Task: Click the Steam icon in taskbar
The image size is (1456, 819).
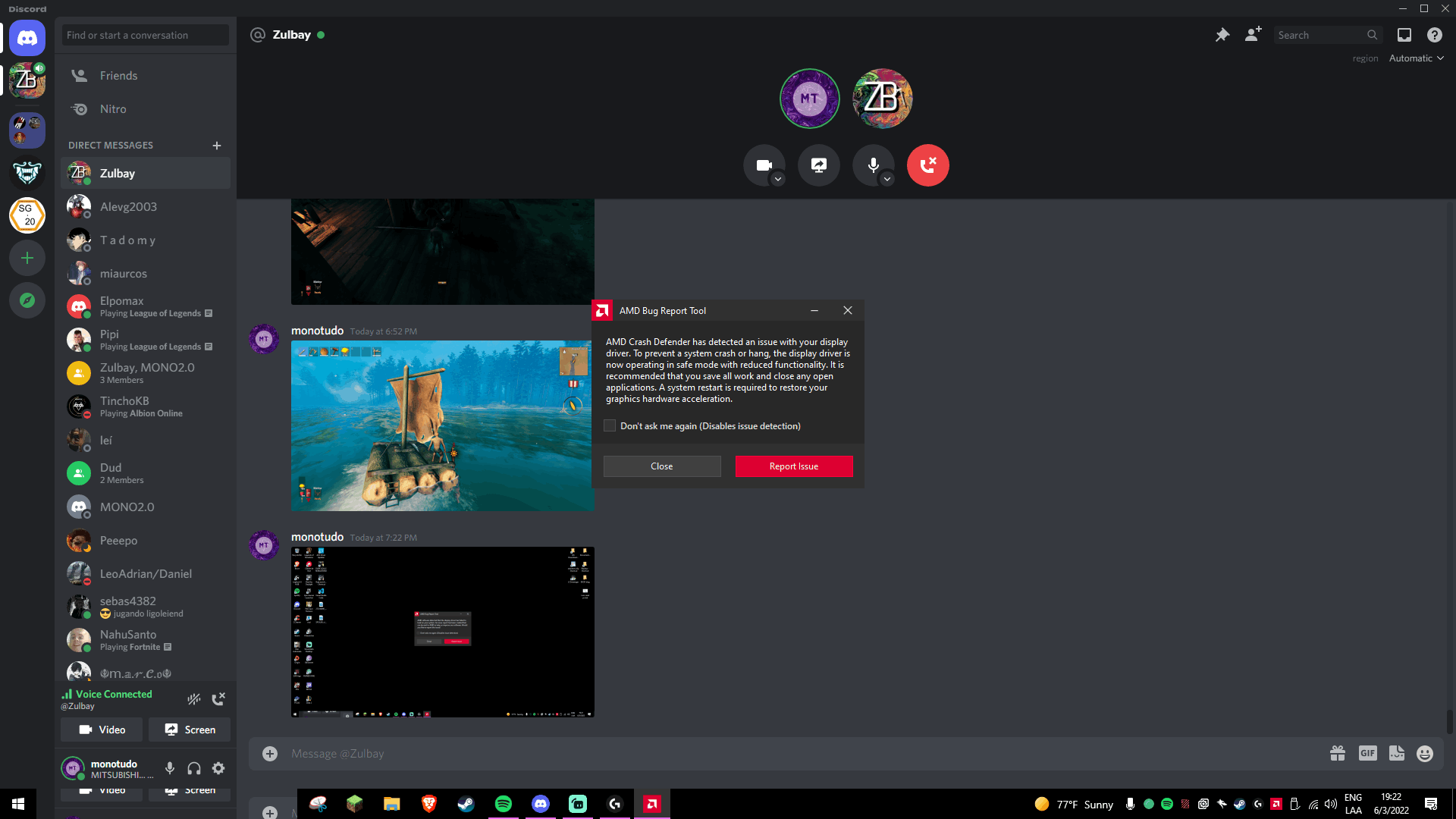Action: pos(465,803)
